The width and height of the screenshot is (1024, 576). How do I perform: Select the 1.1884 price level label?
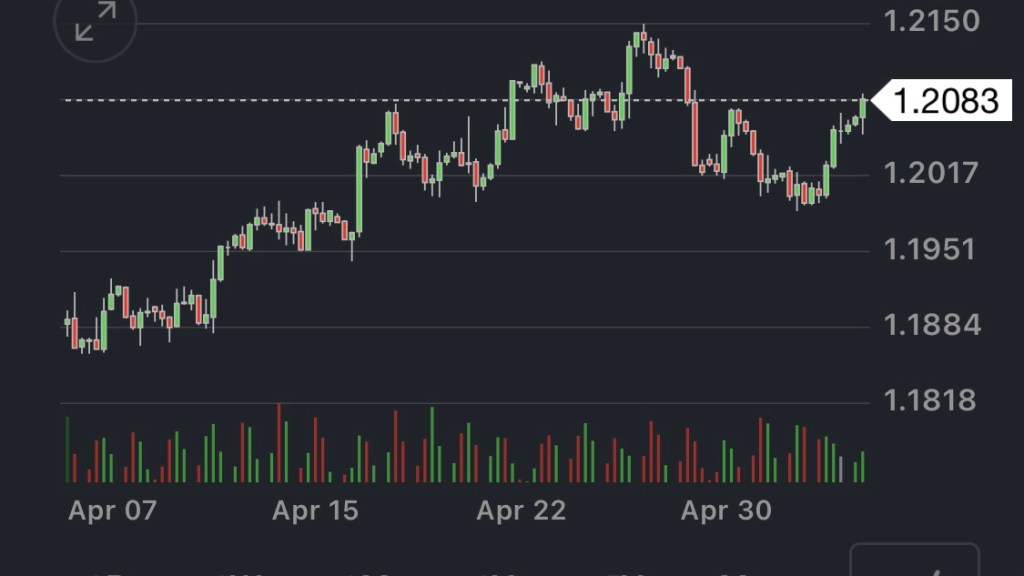pos(932,325)
